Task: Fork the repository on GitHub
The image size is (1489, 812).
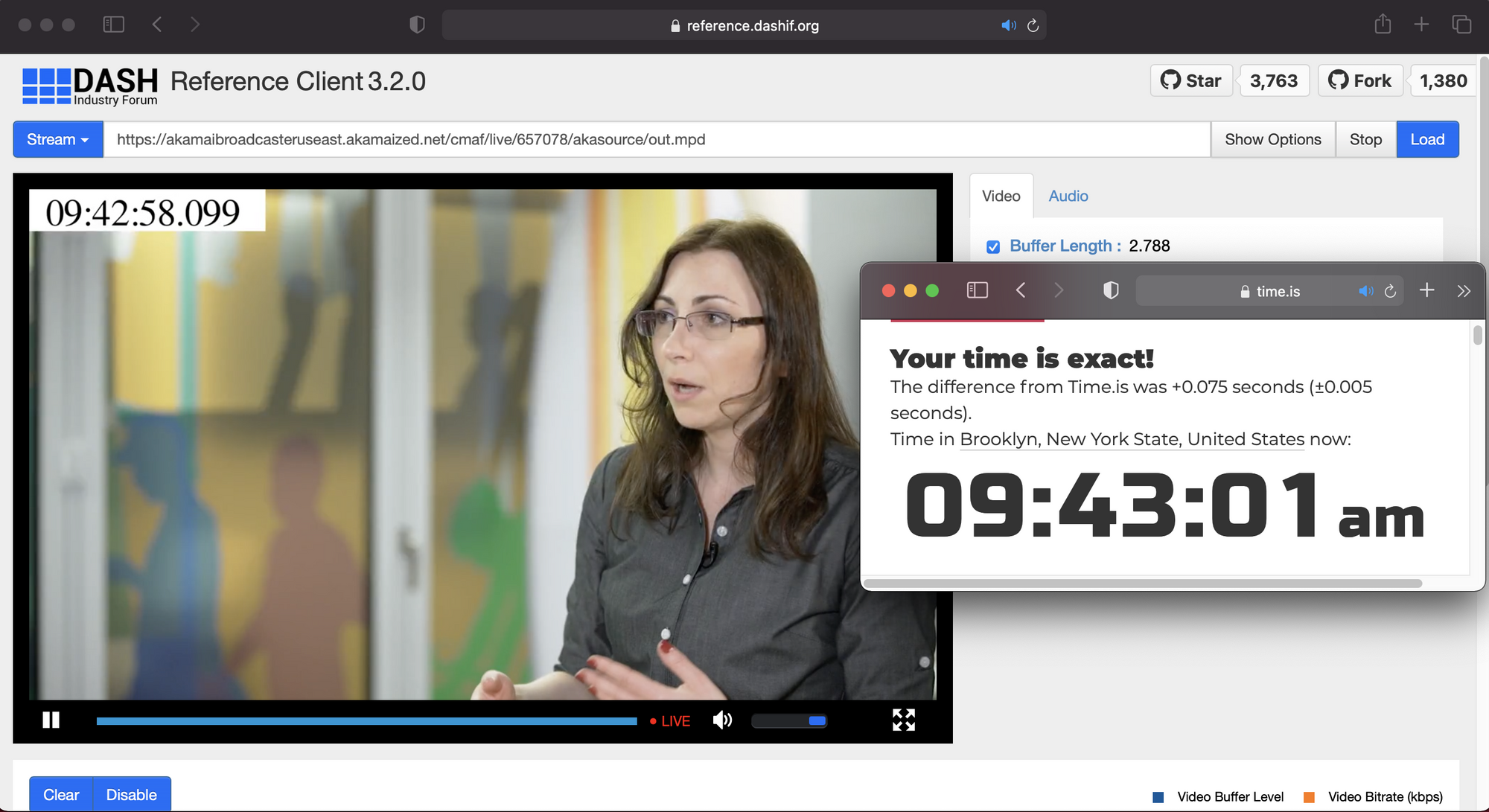Action: pos(1360,80)
